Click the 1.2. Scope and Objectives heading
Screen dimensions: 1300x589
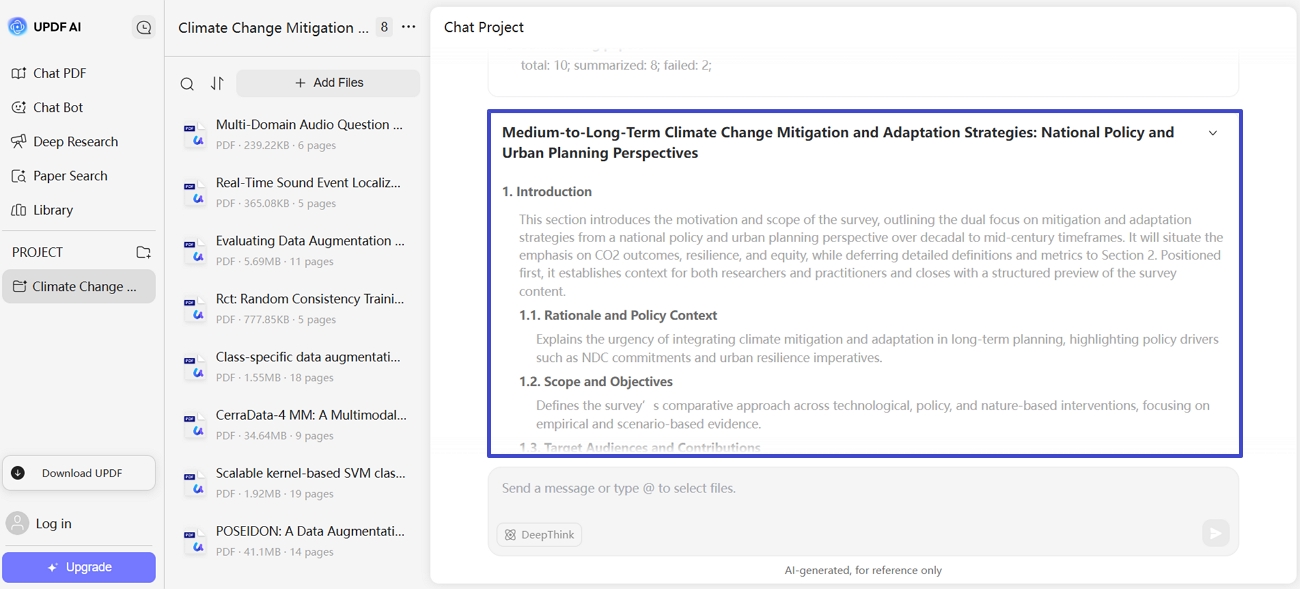pos(596,382)
